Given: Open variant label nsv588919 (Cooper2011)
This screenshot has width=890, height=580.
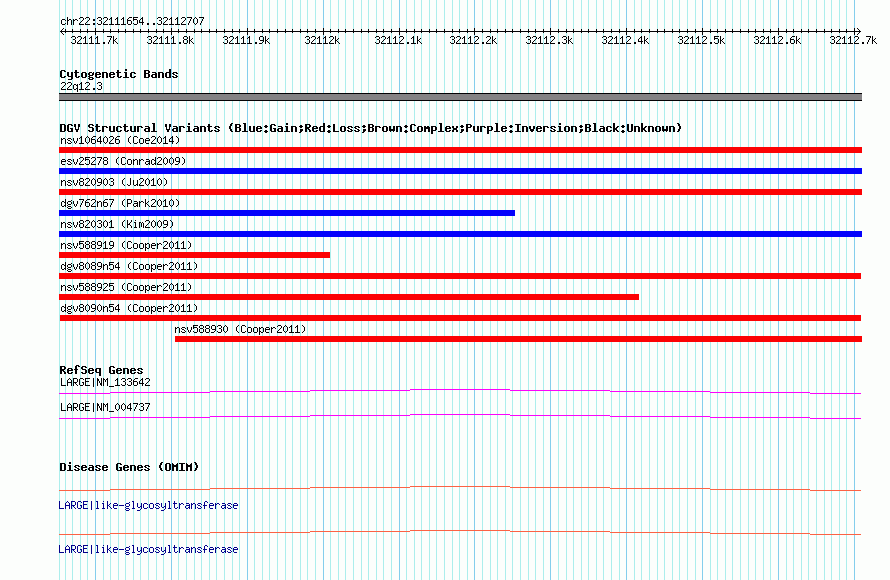Looking at the screenshot, I should point(126,245).
